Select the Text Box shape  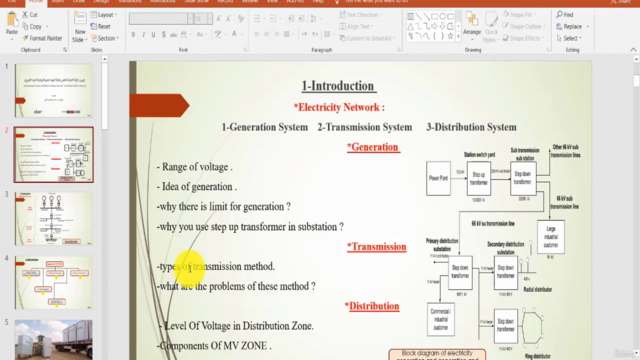(x=410, y=17)
